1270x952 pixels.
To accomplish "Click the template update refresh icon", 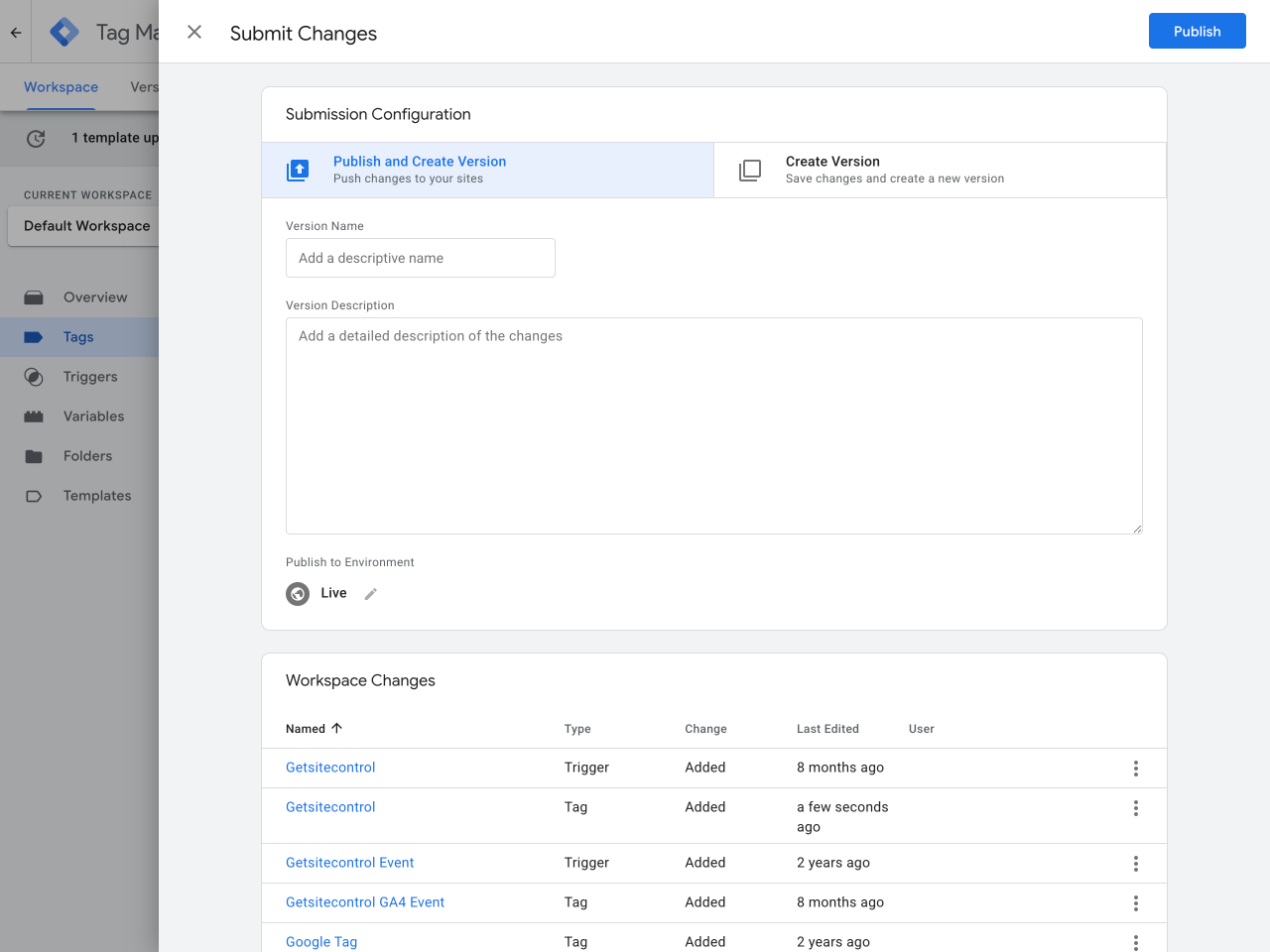I will coord(36,139).
